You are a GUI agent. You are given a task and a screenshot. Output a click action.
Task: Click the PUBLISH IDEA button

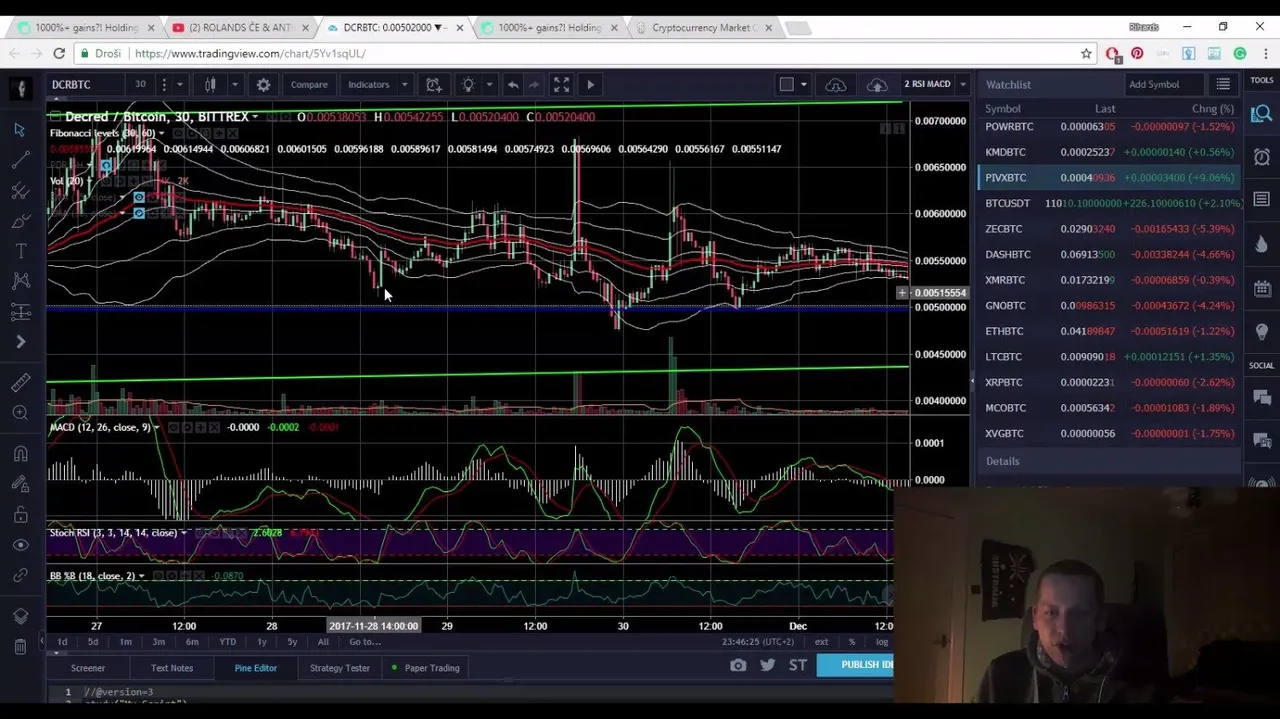[x=856, y=665]
